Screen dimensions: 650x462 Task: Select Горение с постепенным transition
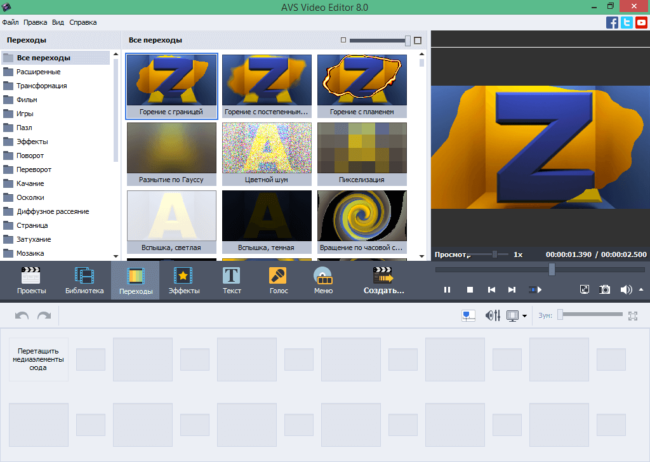pos(267,86)
